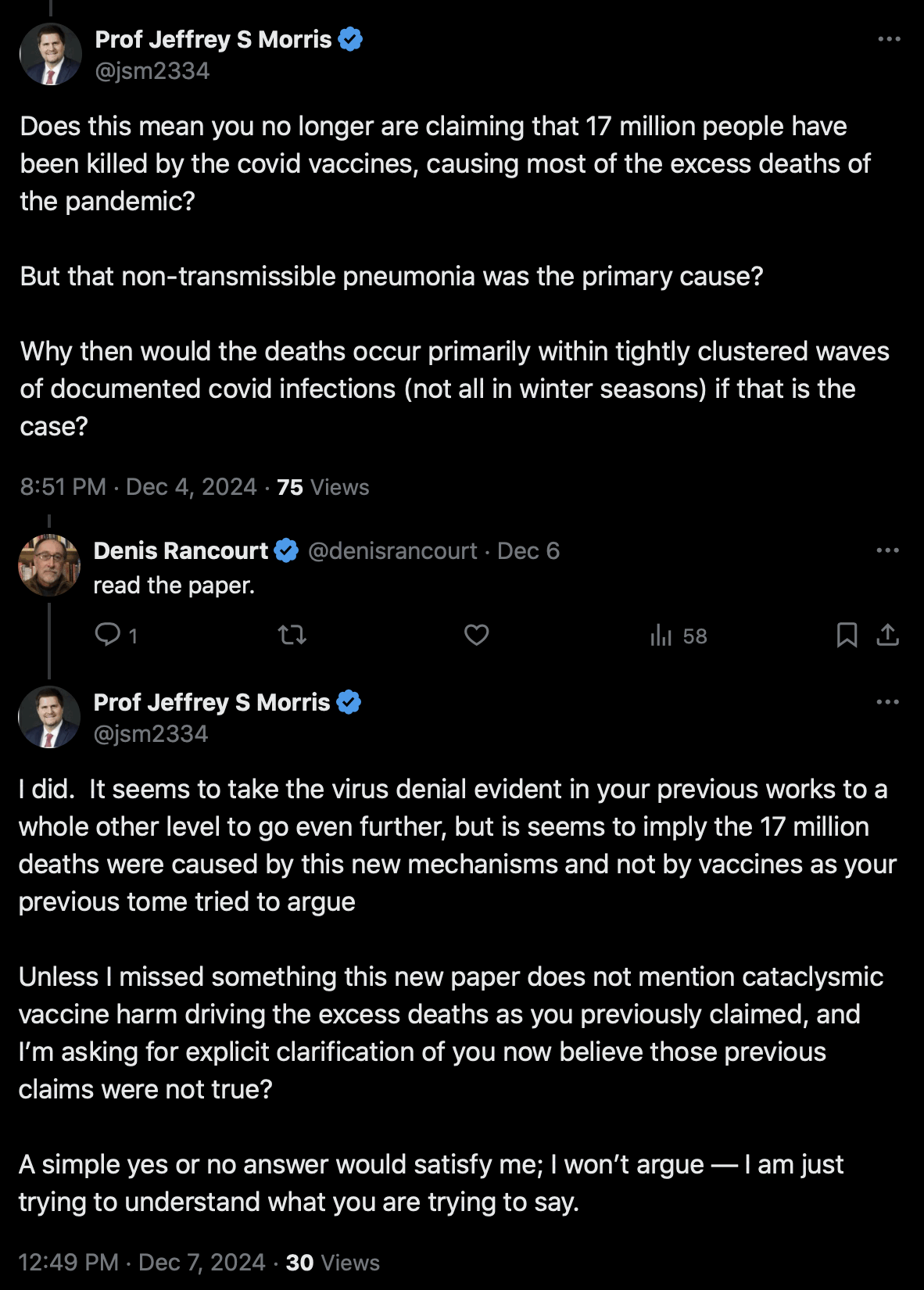Screen dimensions: 924x1290
Task: Open Jeffrey Morris avatar on top tweet
Action: point(51,54)
